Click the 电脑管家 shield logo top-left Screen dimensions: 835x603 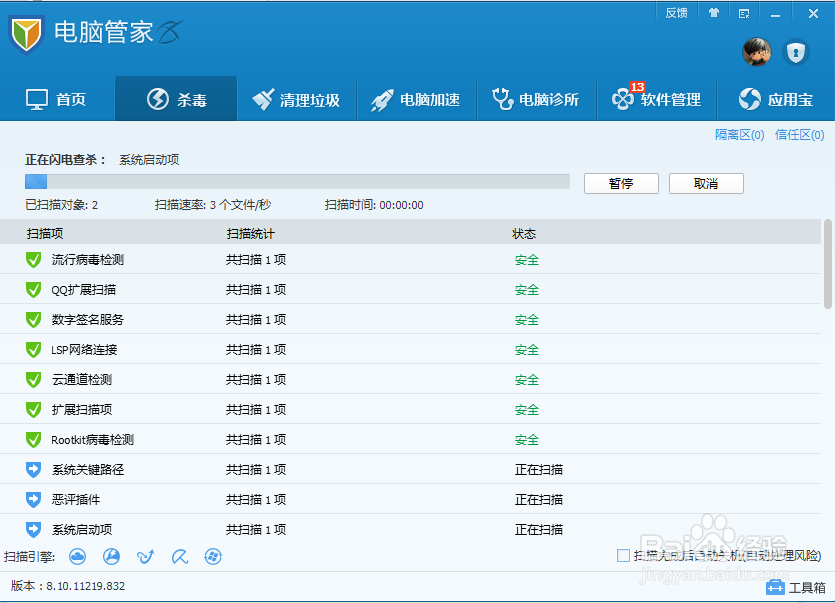(27, 34)
